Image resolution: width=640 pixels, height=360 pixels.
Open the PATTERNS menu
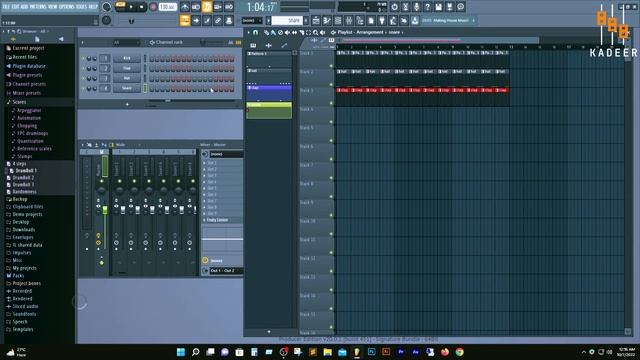click(38, 7)
